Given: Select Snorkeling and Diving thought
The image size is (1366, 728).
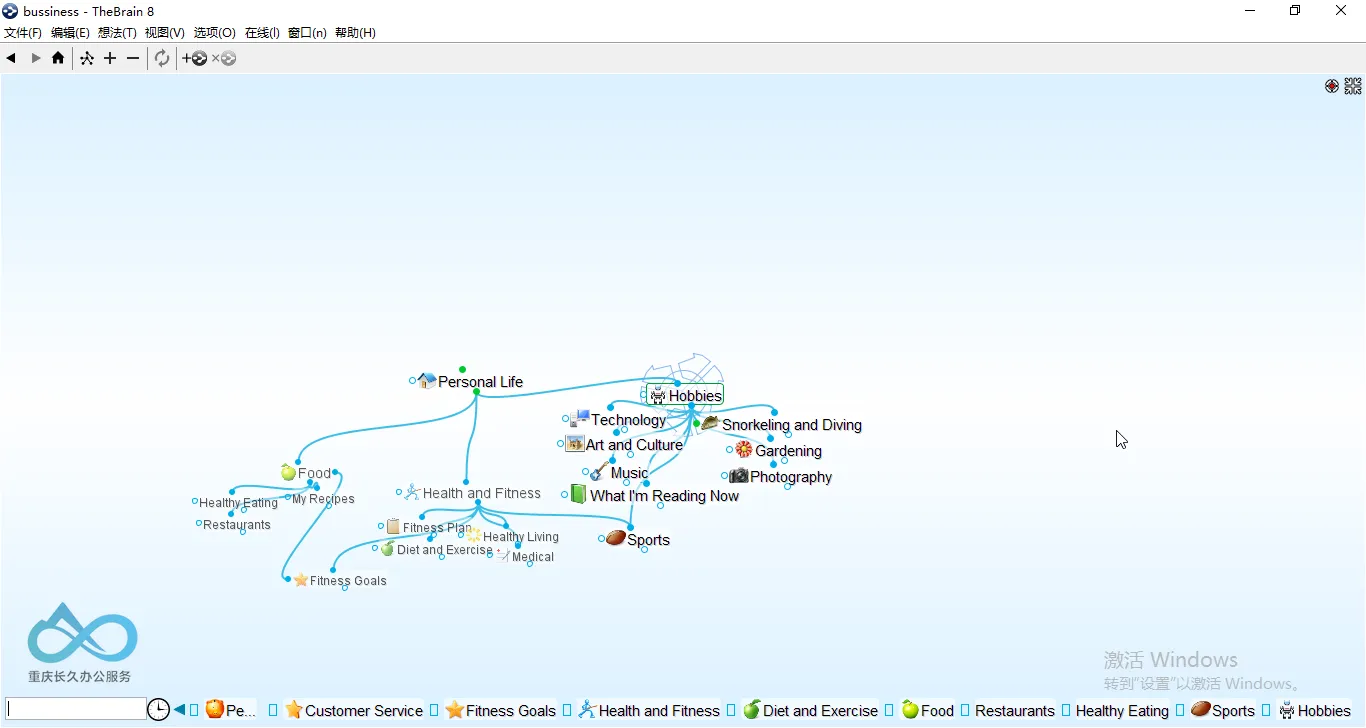Looking at the screenshot, I should pos(792,425).
